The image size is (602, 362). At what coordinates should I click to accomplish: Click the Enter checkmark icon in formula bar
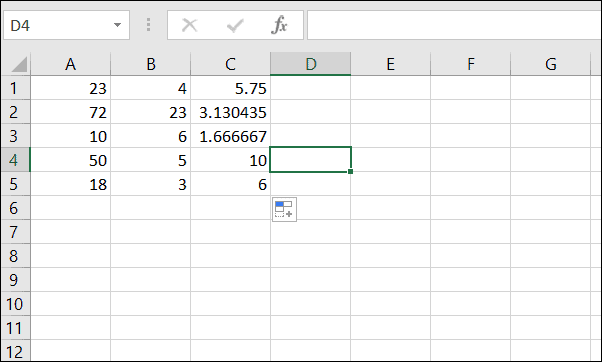click(x=235, y=25)
